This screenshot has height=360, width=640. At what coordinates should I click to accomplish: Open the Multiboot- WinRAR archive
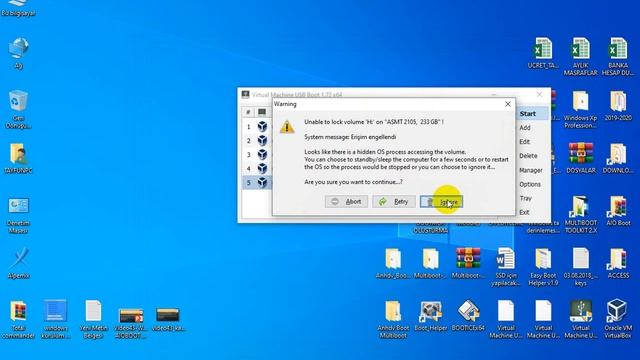468,263
